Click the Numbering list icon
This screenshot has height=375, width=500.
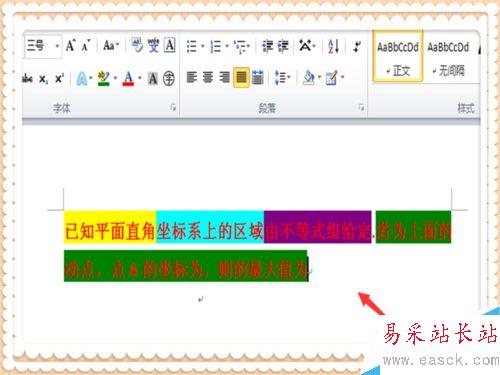[x=216, y=46]
